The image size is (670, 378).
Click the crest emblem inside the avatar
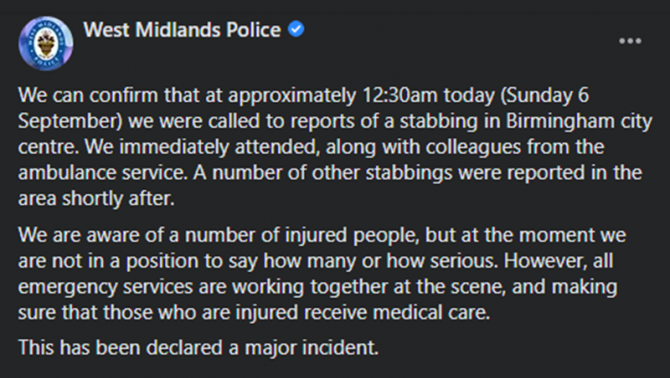[46, 44]
